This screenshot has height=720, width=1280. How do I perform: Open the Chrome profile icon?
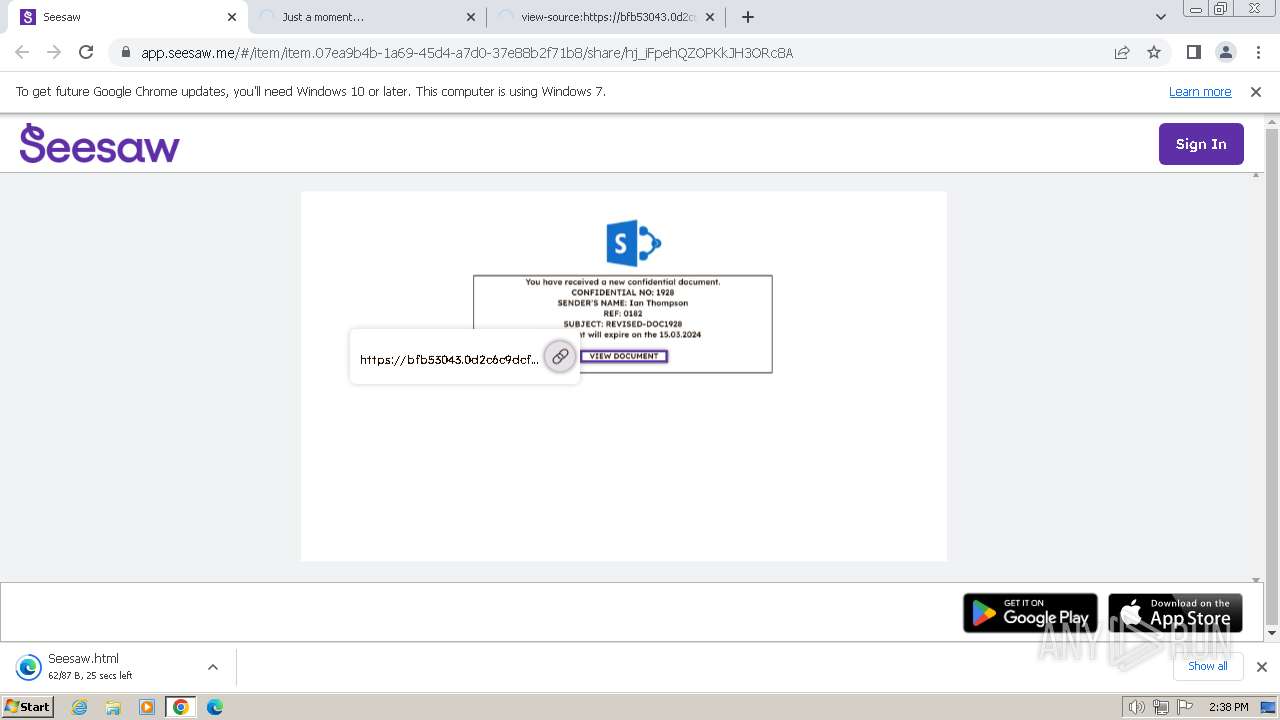[x=1225, y=53]
